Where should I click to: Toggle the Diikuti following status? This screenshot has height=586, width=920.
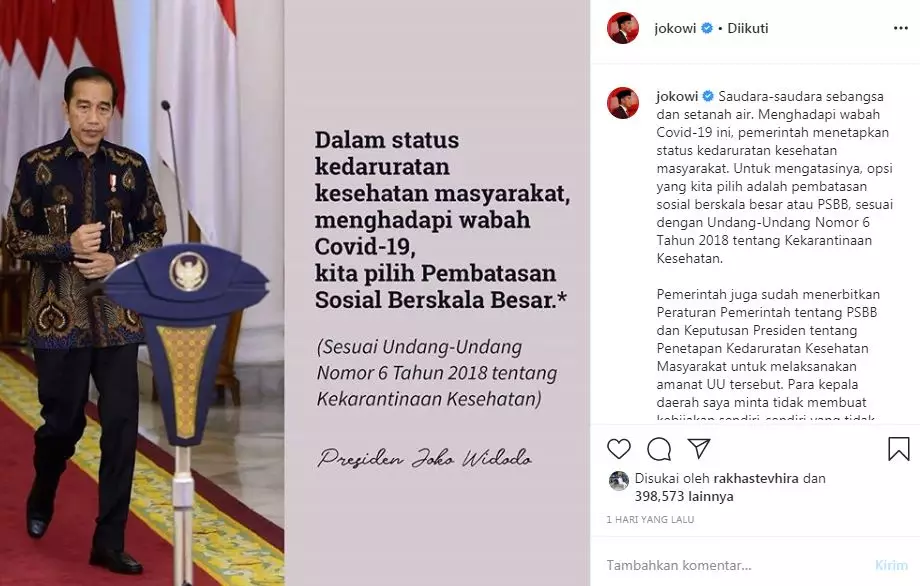[748, 28]
